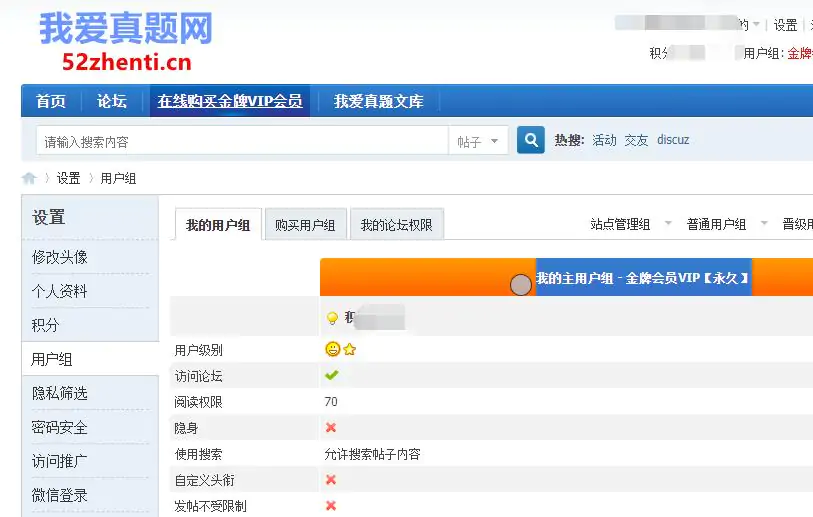Click the 阅读权限 value 70
The image size is (813, 517).
click(331, 401)
